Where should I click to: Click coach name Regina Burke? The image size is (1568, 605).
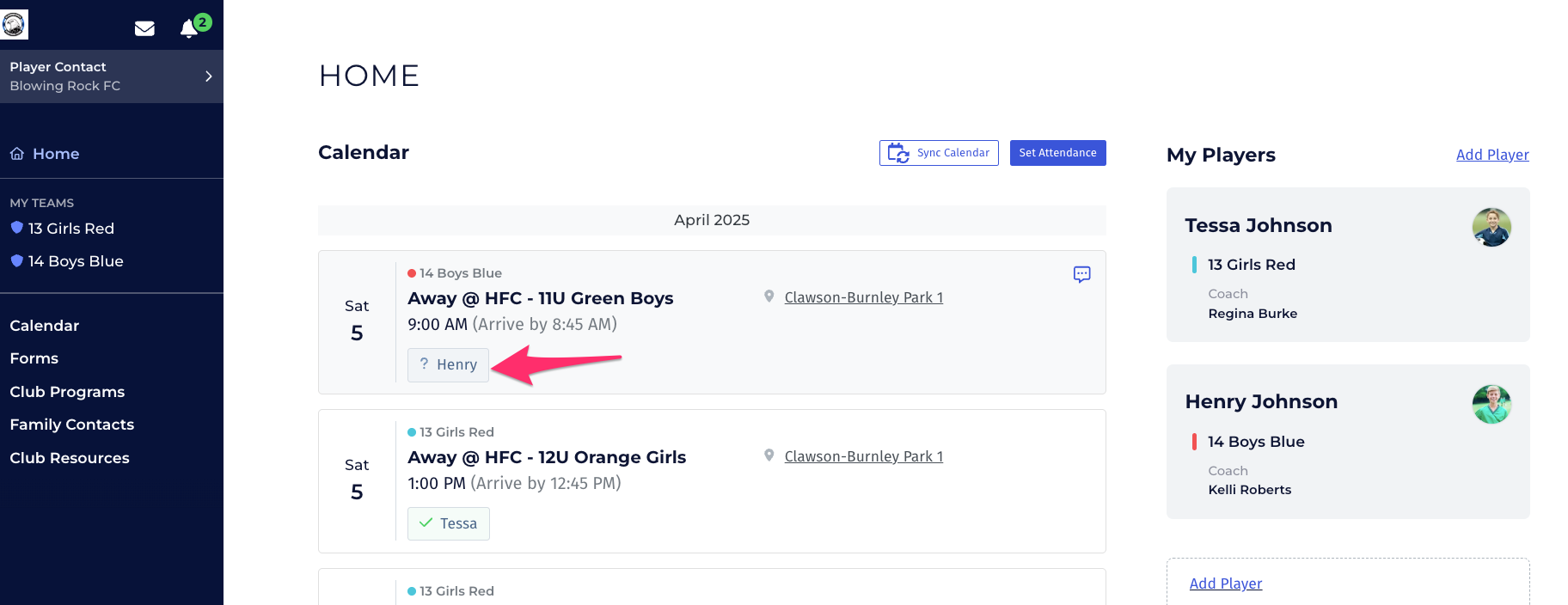(1253, 314)
